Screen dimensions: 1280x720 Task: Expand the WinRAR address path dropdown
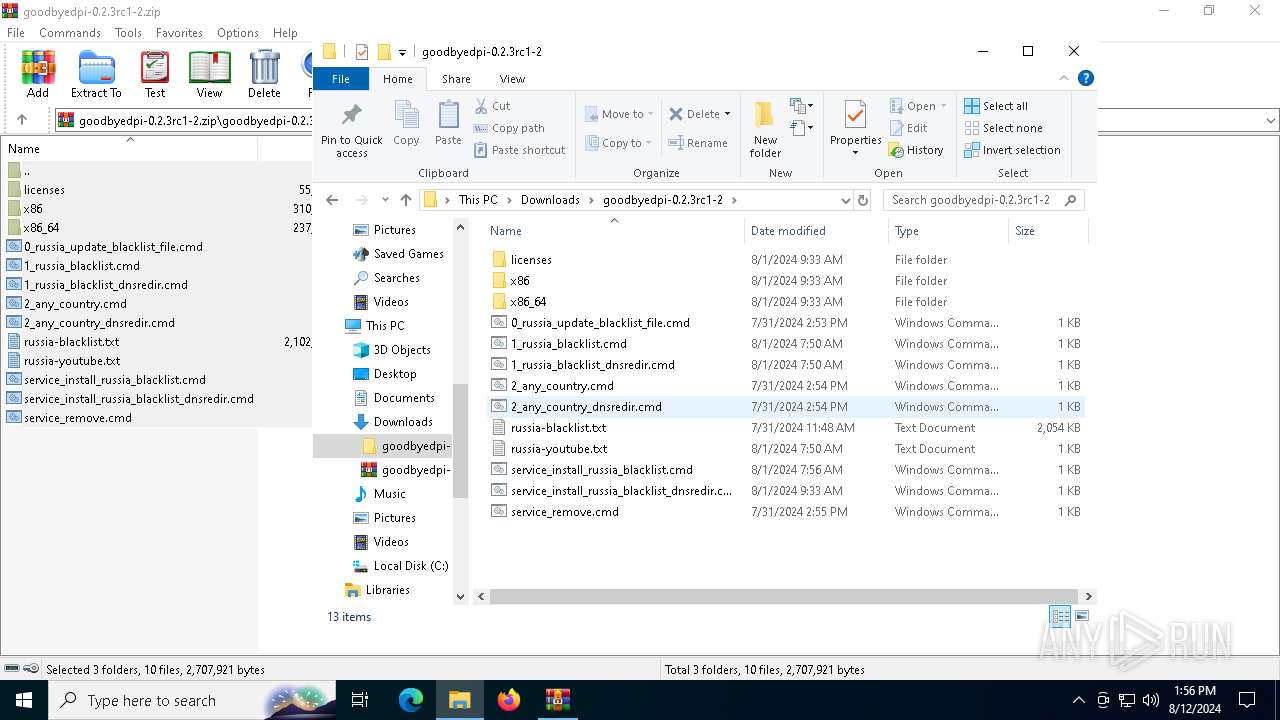point(1271,120)
